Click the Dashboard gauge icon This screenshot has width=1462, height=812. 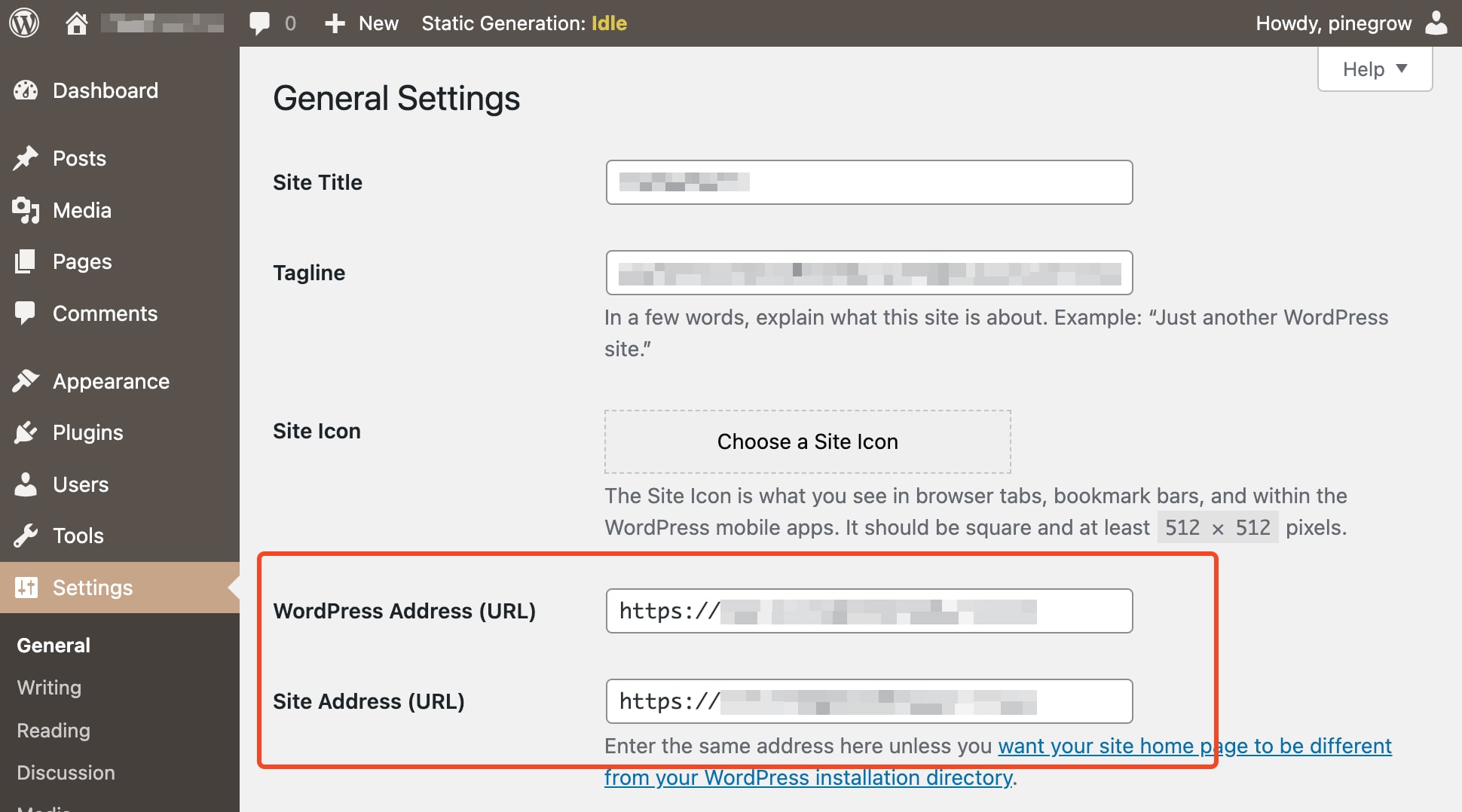(26, 90)
